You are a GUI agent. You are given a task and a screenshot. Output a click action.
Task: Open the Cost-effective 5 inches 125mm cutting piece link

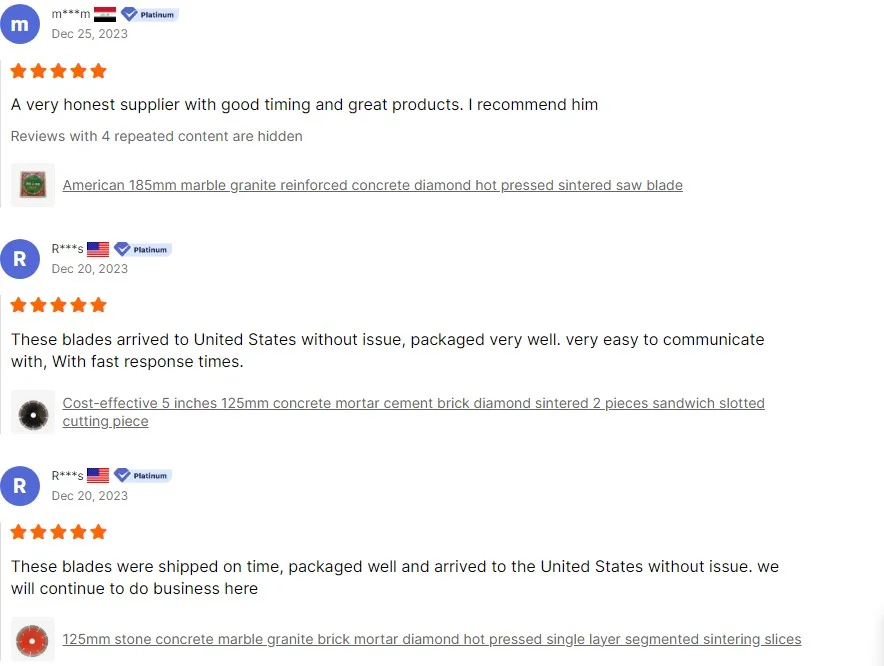tap(413, 404)
